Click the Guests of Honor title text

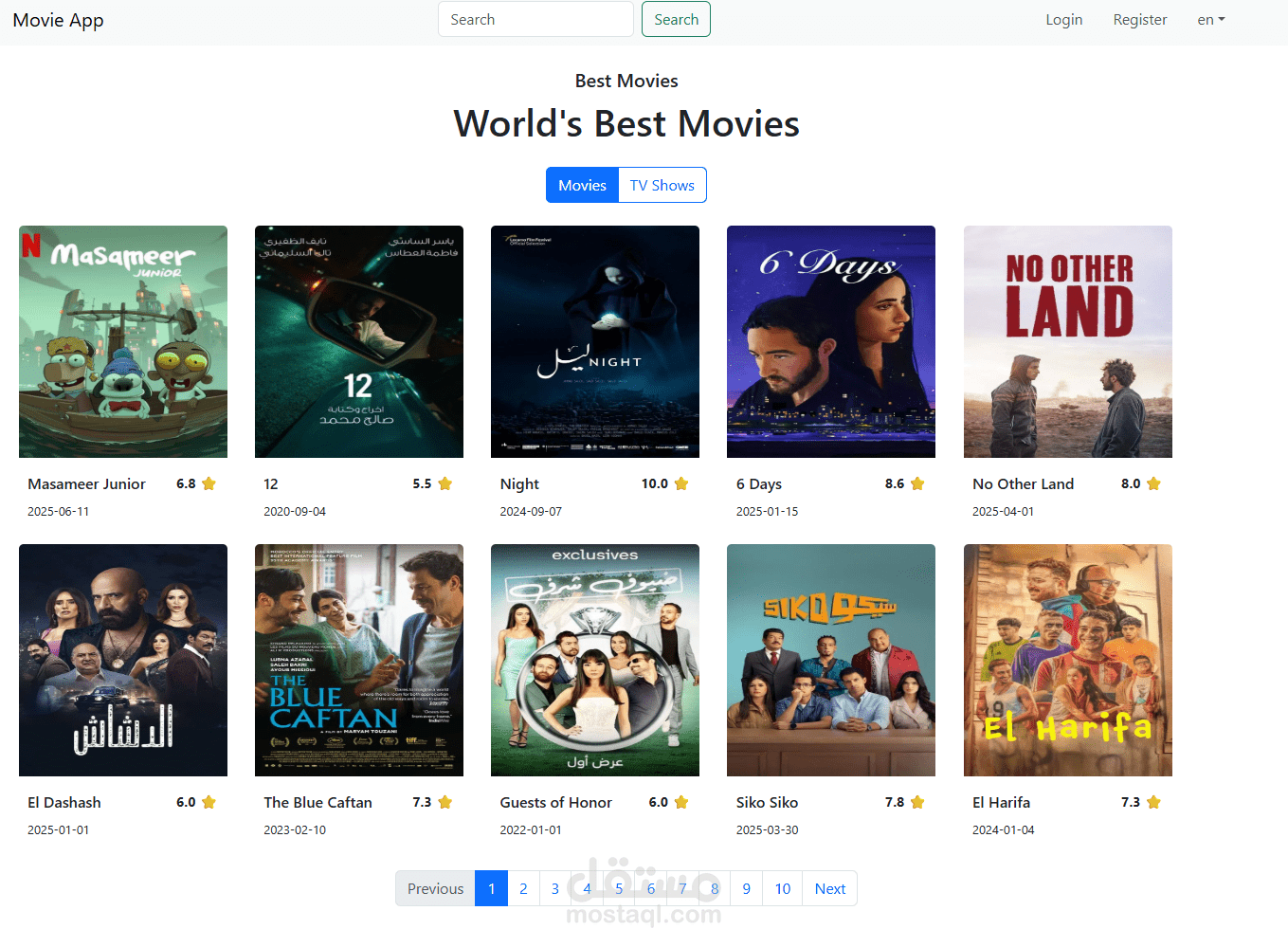pyautogui.click(x=556, y=802)
